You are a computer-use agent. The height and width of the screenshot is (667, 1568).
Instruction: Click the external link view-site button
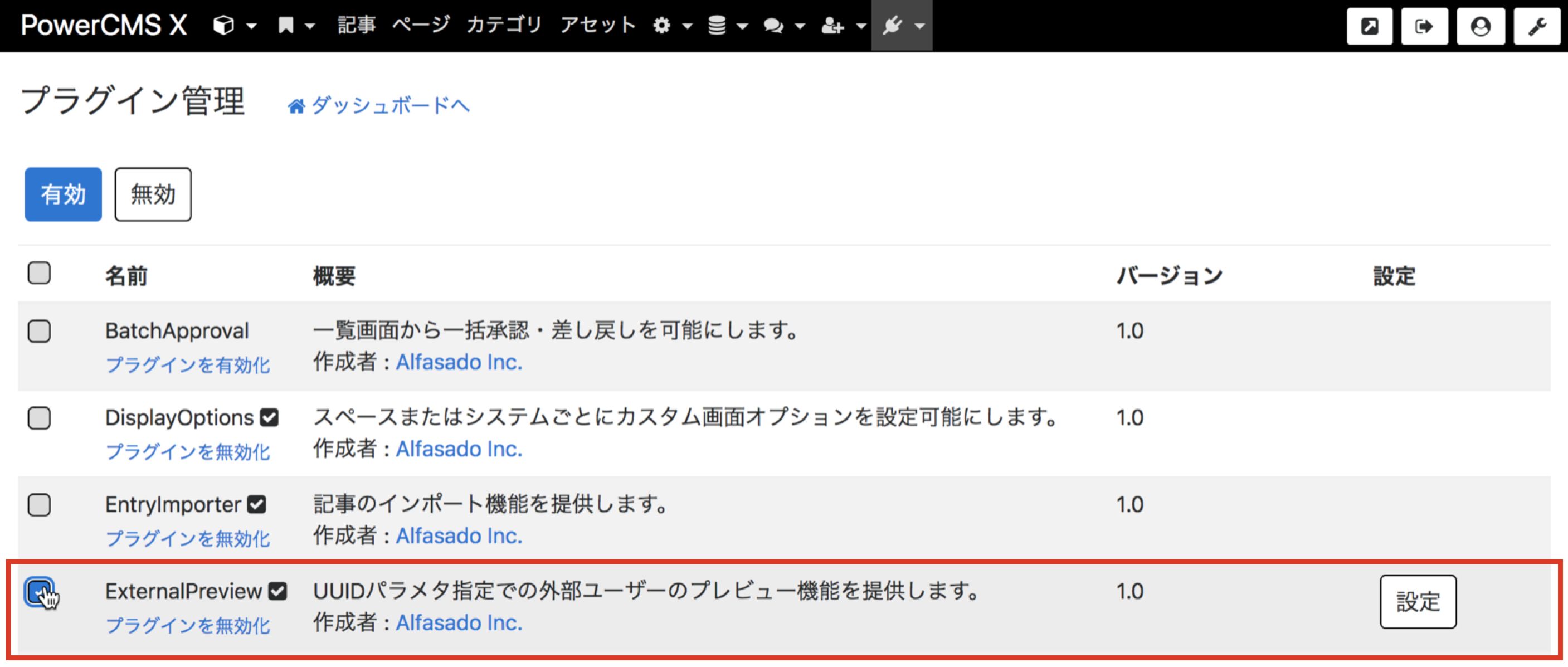1370,26
